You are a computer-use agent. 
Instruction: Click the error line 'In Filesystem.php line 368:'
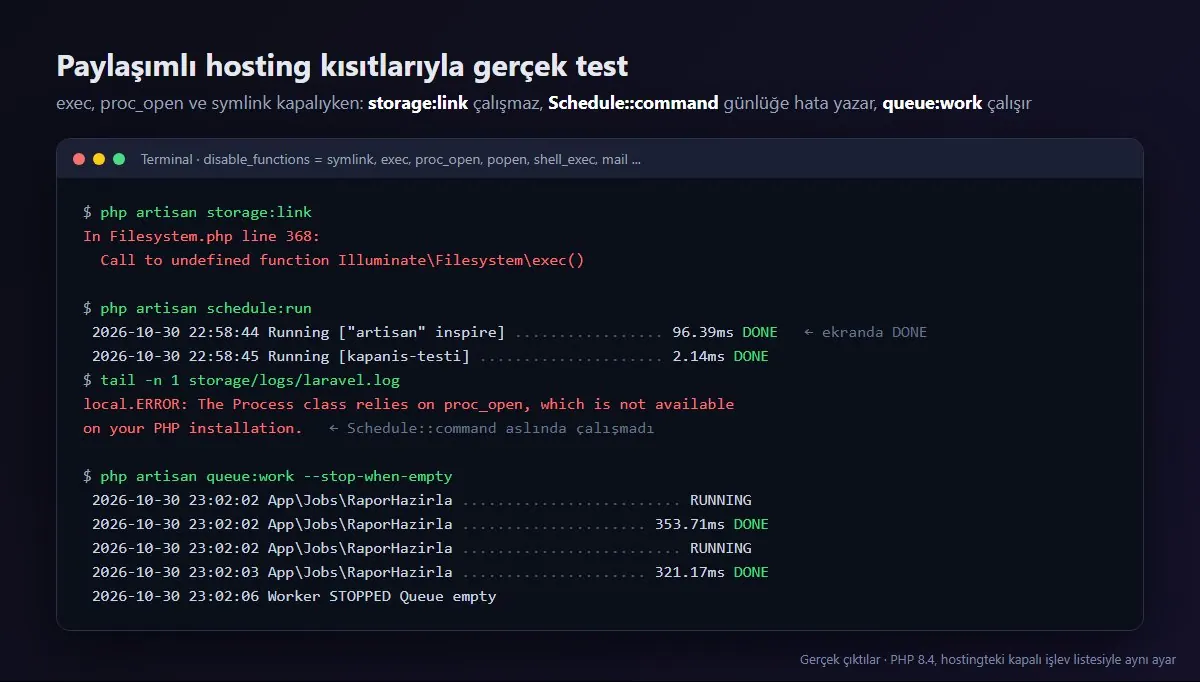pyautogui.click(x=202, y=236)
